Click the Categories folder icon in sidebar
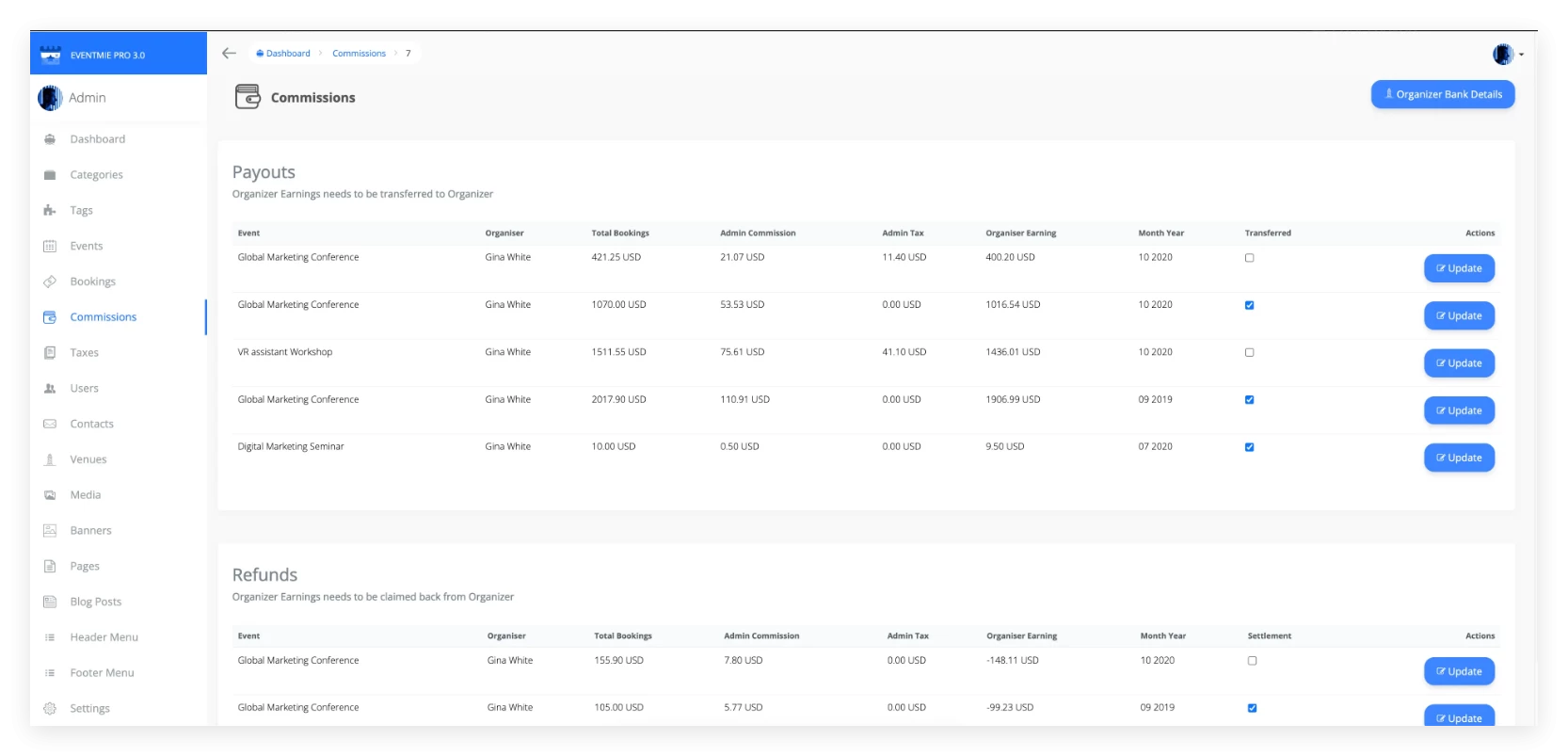The height and width of the screenshot is (756, 1568). [x=50, y=175]
